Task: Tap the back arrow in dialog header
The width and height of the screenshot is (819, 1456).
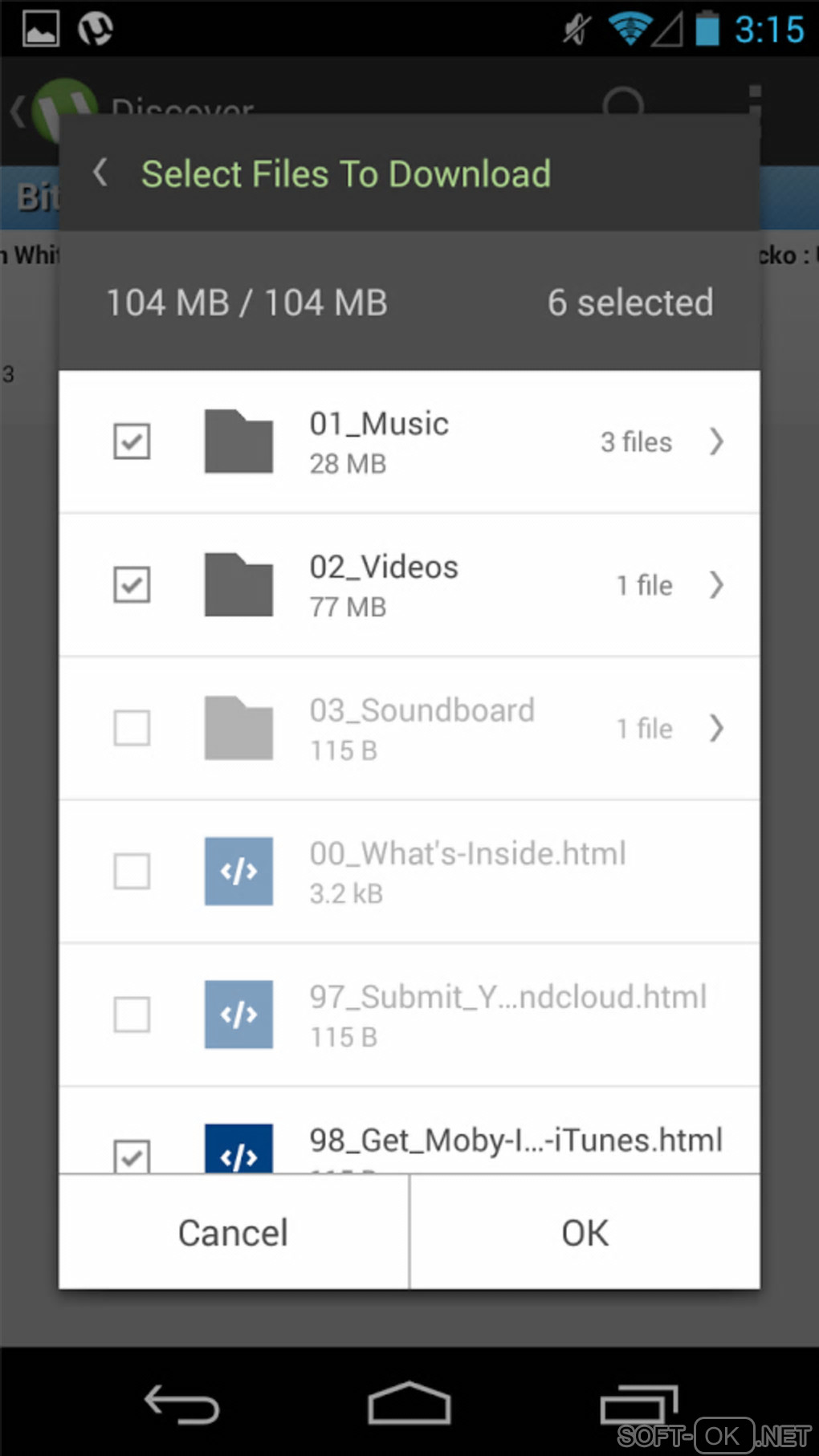Action: pyautogui.click(x=100, y=173)
